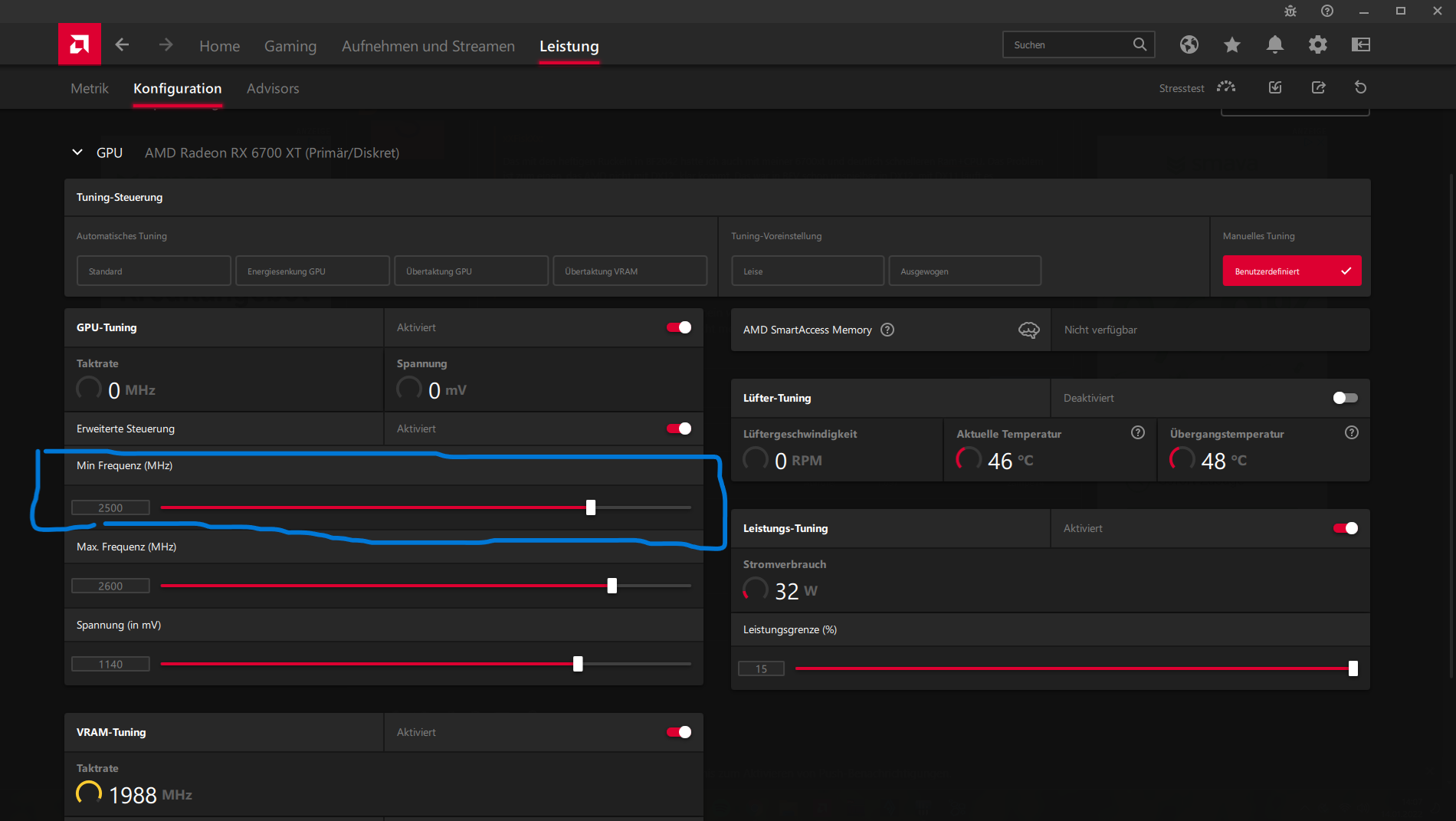Screen dimensions: 1456x821
Task: Toggle VRAM-Tuning switch
Action: [x=679, y=732]
